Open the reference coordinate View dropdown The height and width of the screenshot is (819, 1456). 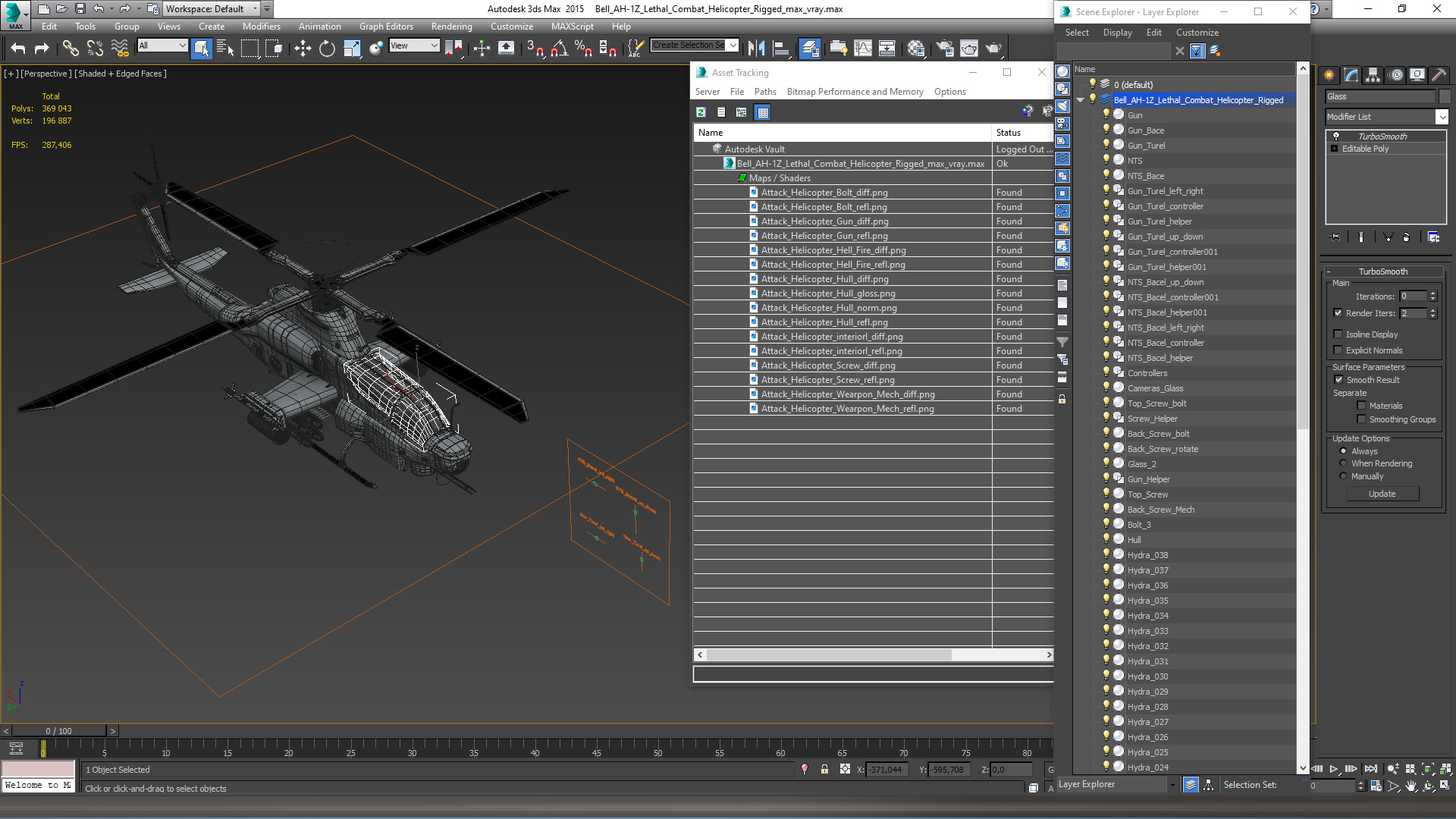click(414, 45)
